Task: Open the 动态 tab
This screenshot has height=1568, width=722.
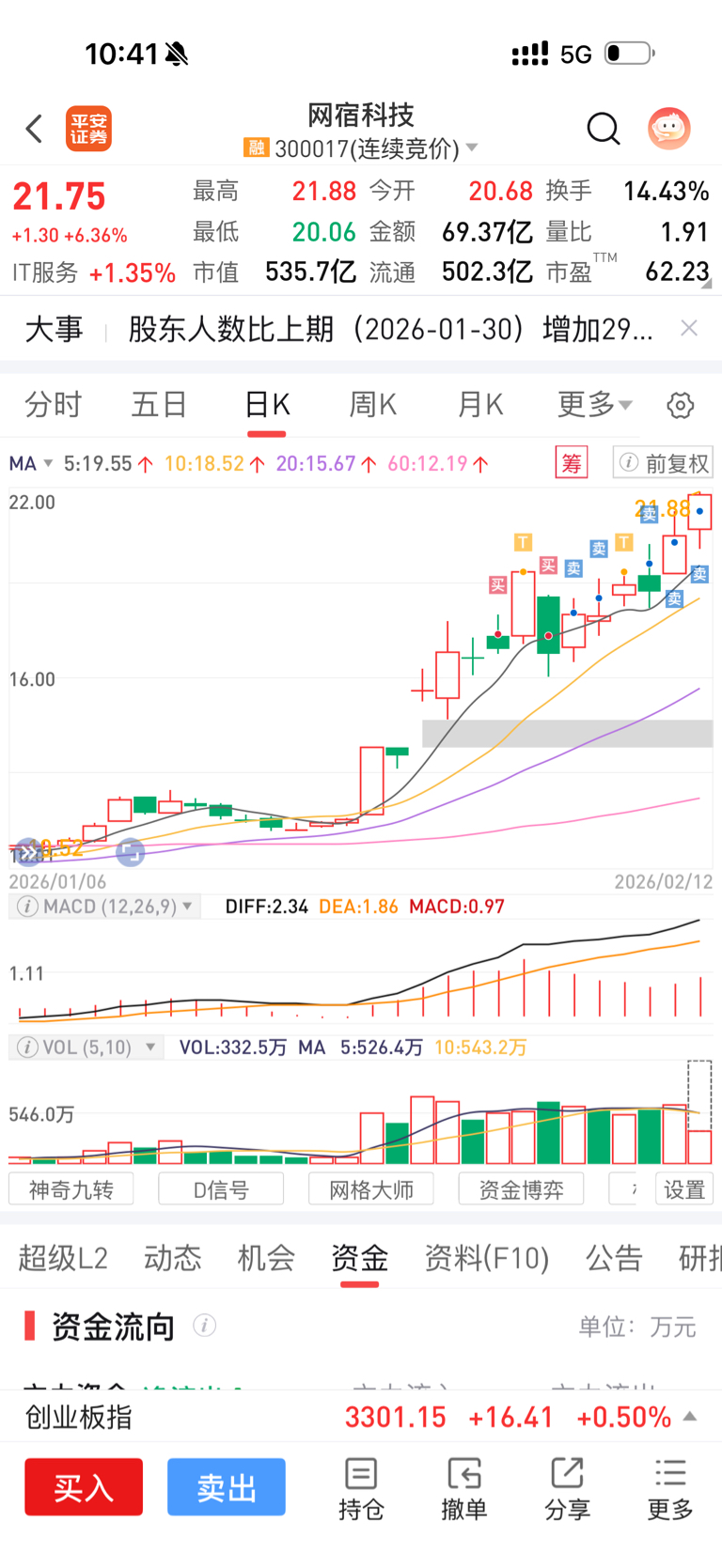Action: pos(173,1258)
